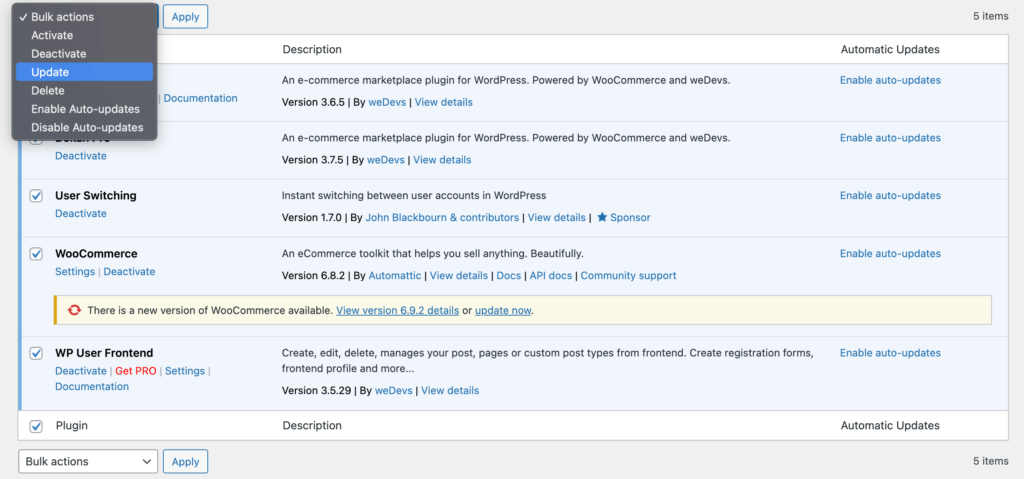The image size is (1024, 479).
Task: Click the 'Version 6.8.2' text
Action: [314, 275]
